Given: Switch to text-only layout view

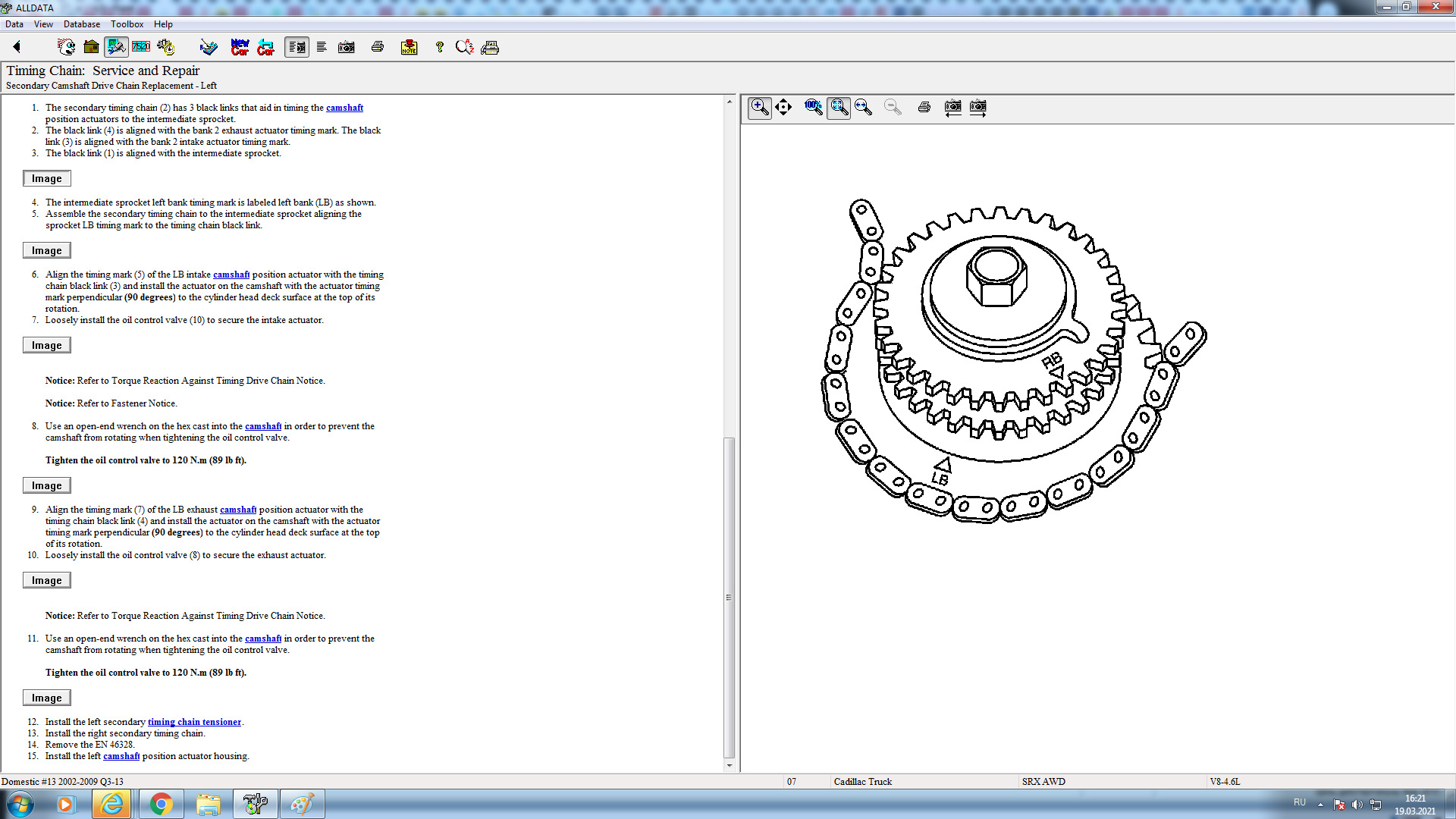Looking at the screenshot, I should pos(322,47).
